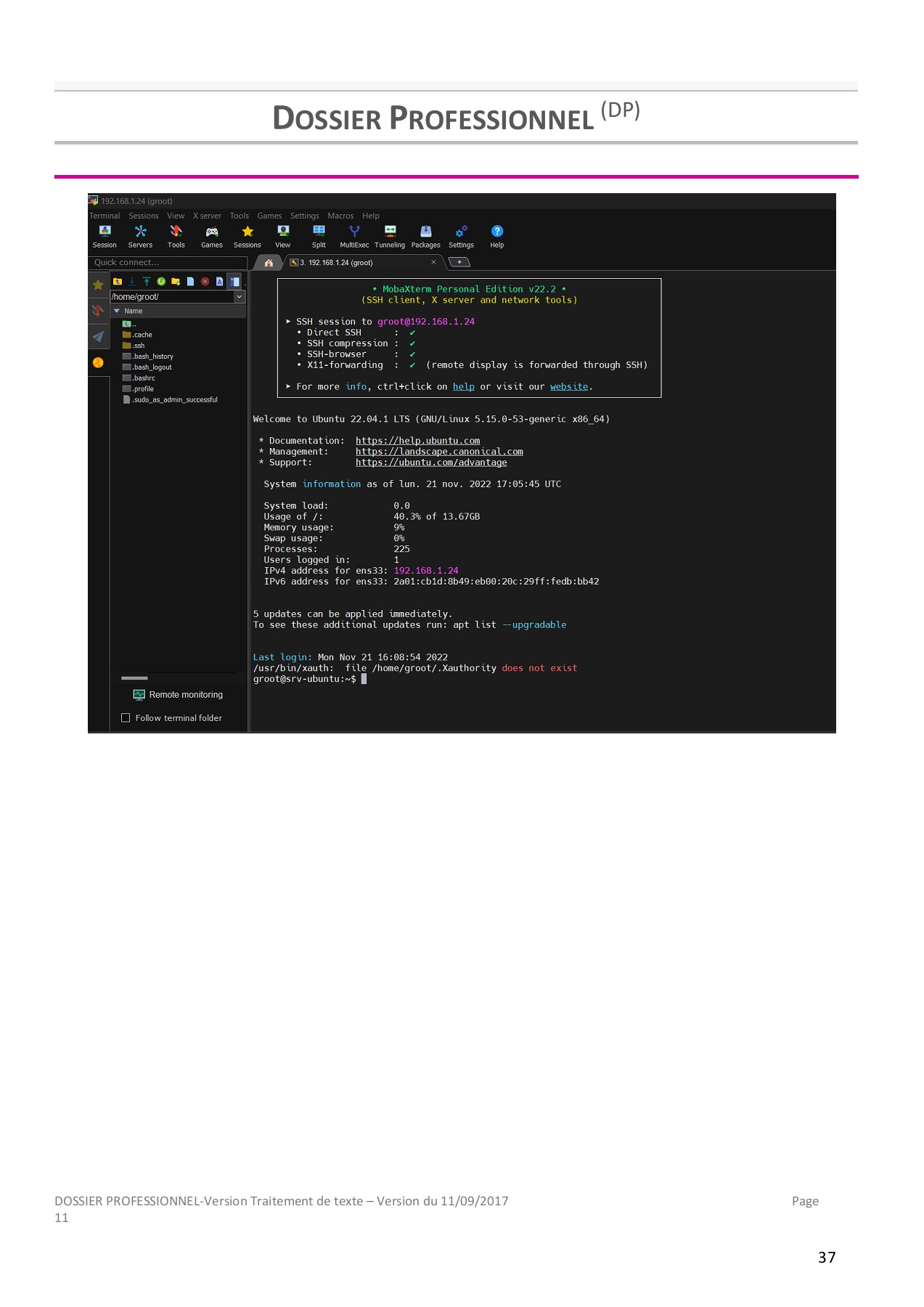Click the Name column sort arrow
This screenshot has height=1307, width=924.
[x=117, y=311]
